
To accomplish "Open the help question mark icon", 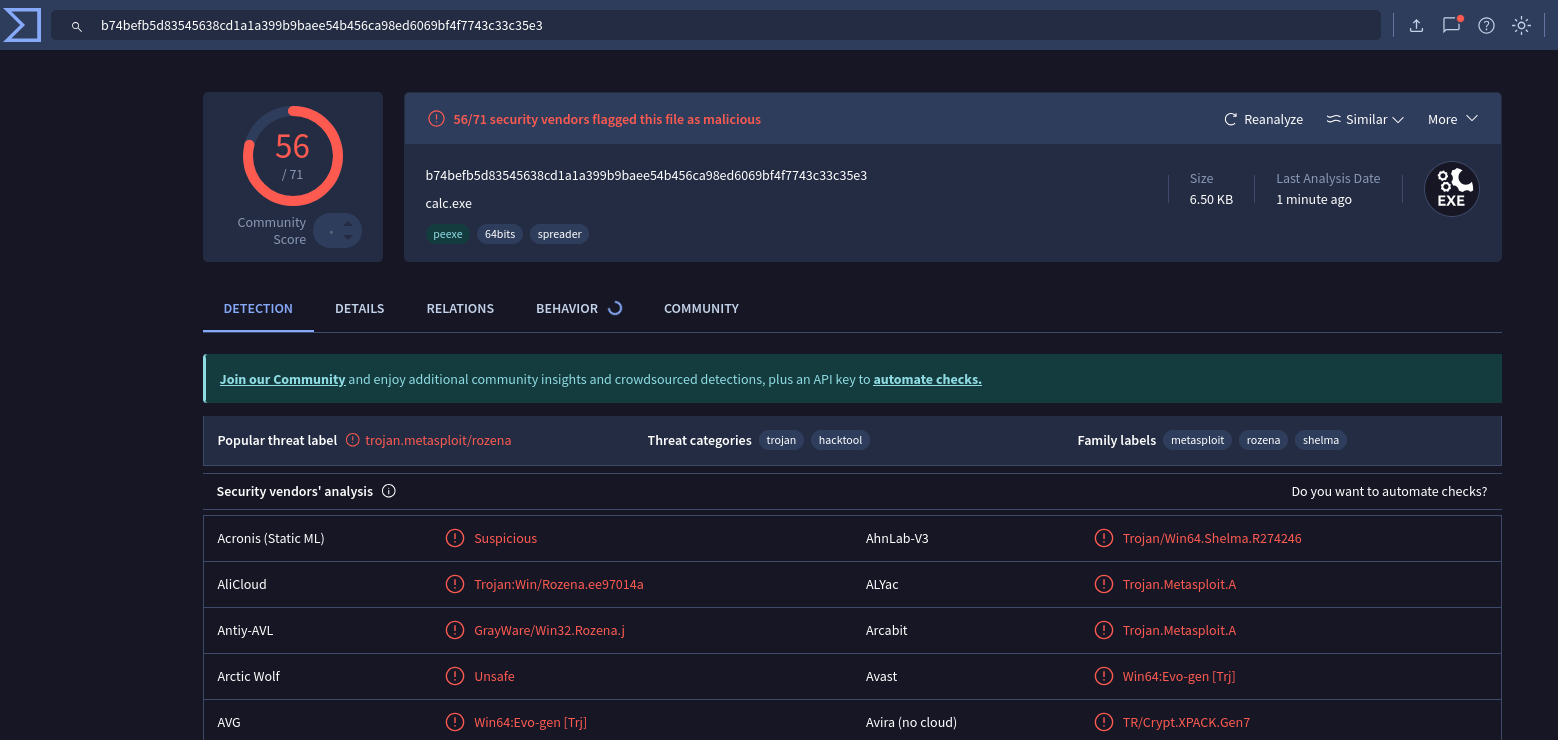I will (1486, 26).
